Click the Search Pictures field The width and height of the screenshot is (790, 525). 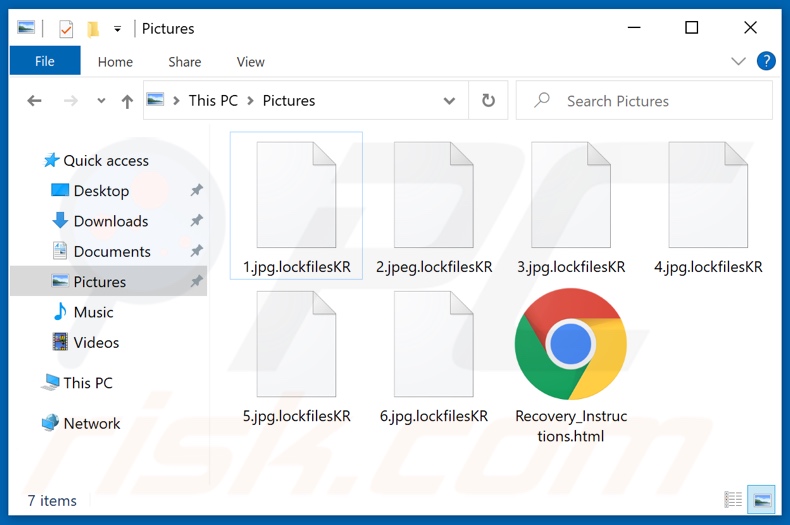644,101
